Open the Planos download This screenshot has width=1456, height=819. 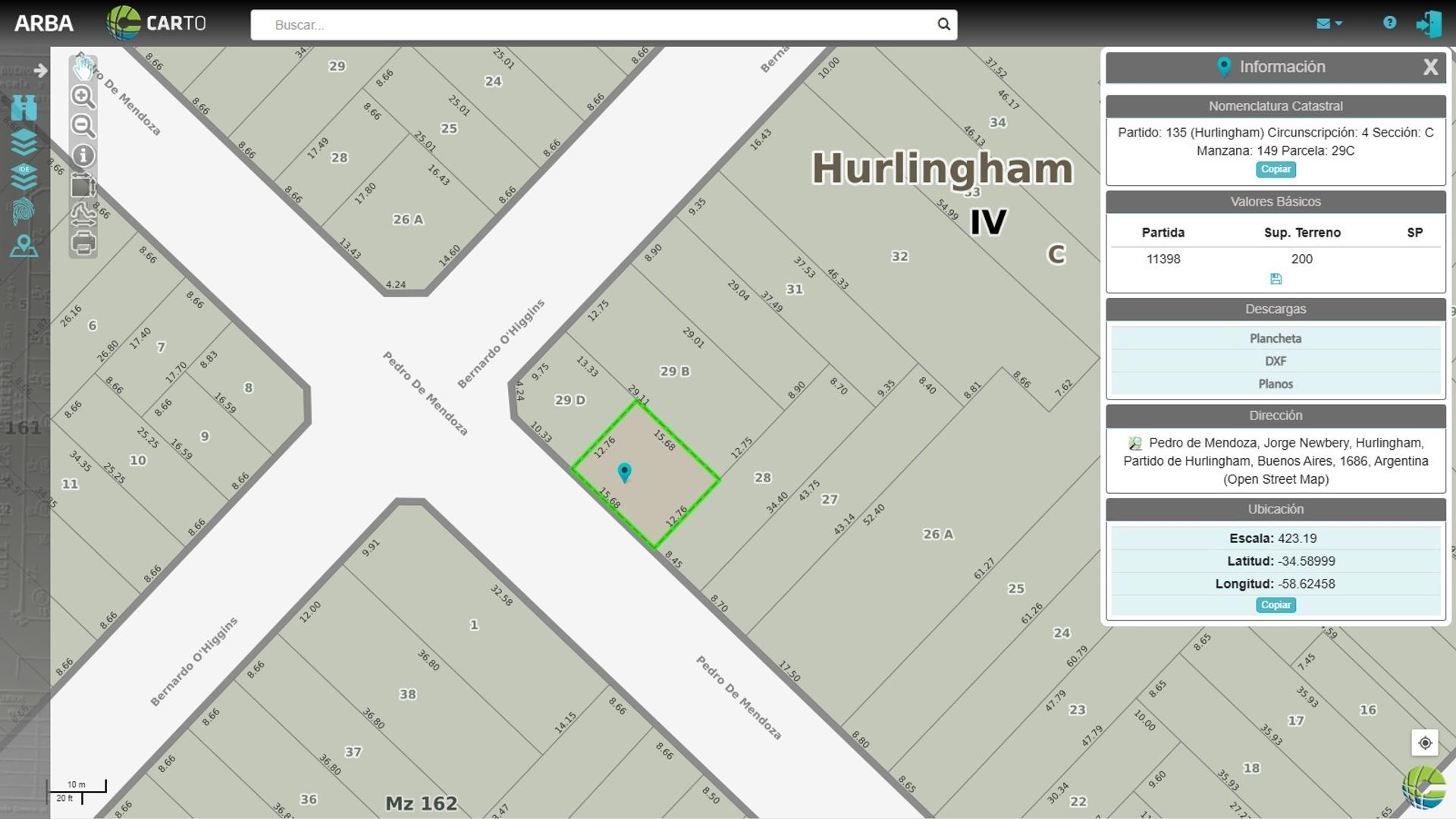(x=1276, y=384)
